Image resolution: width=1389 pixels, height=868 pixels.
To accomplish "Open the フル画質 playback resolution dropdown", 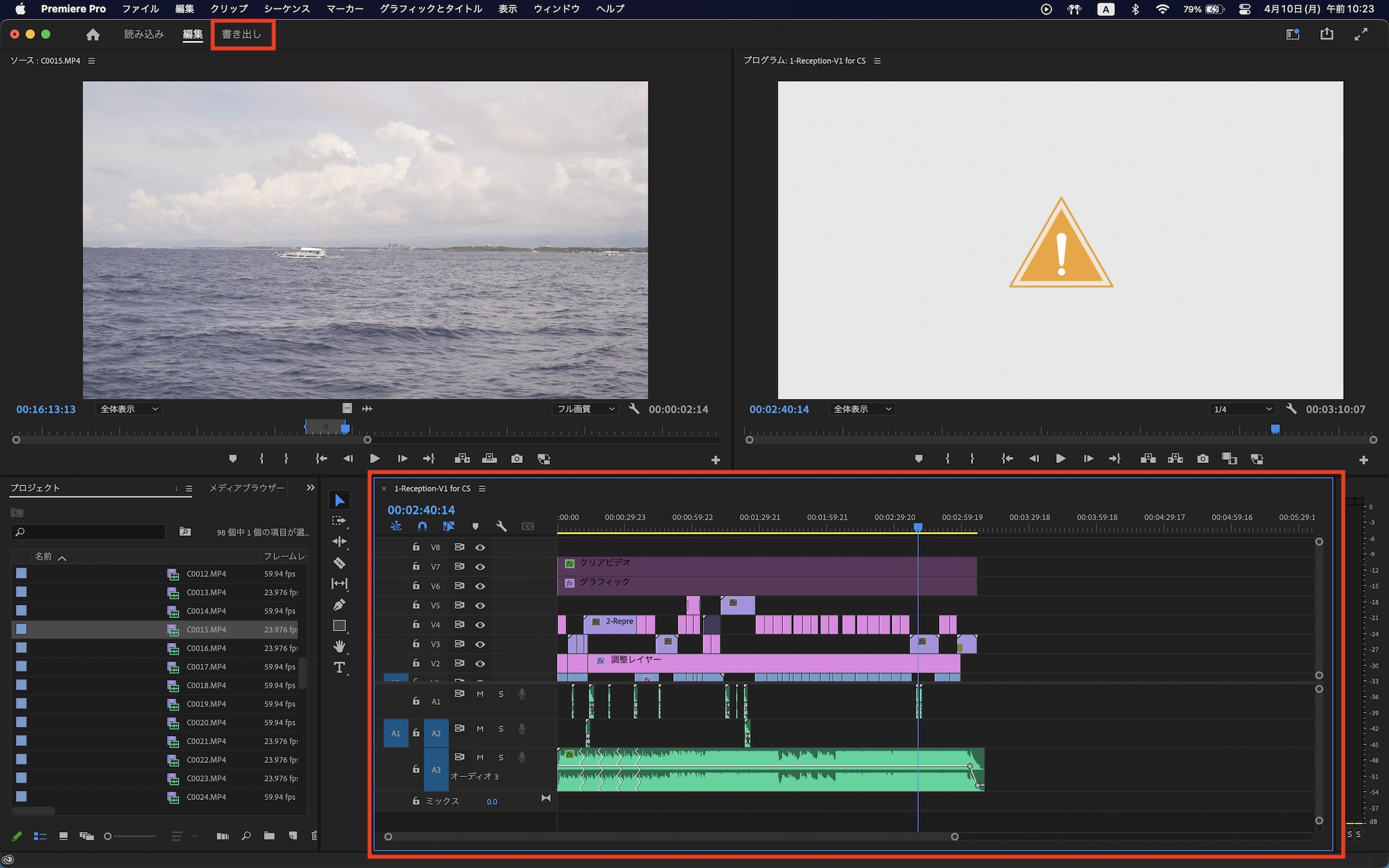I will tap(585, 409).
